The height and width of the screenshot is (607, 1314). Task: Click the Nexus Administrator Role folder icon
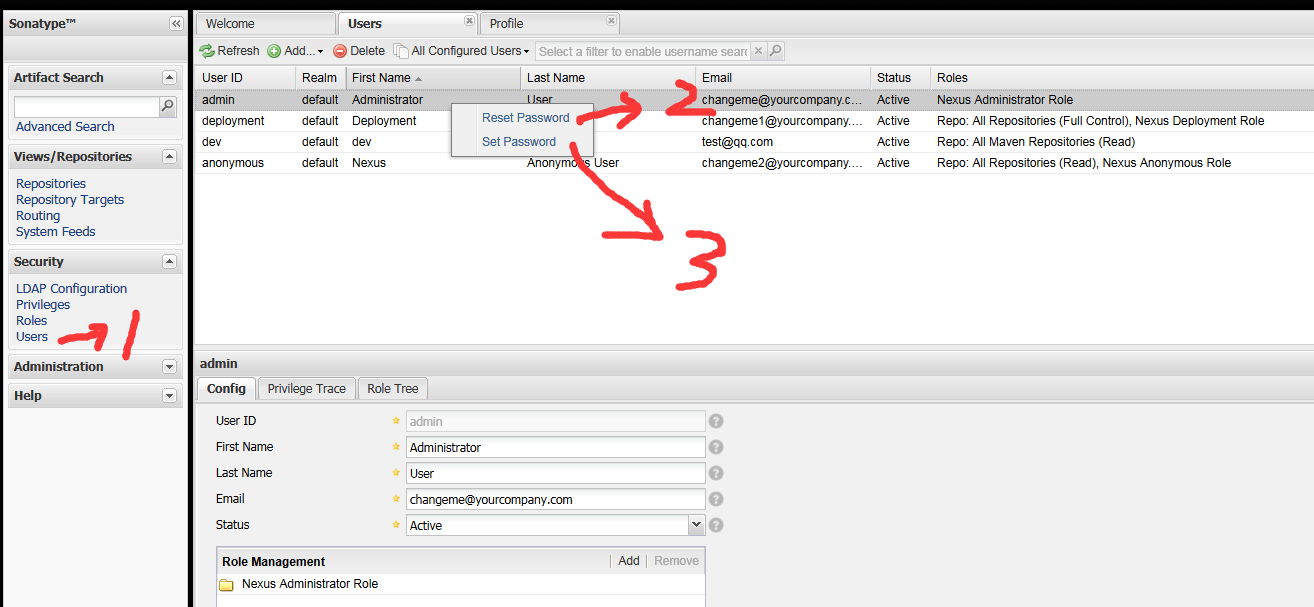tap(227, 585)
